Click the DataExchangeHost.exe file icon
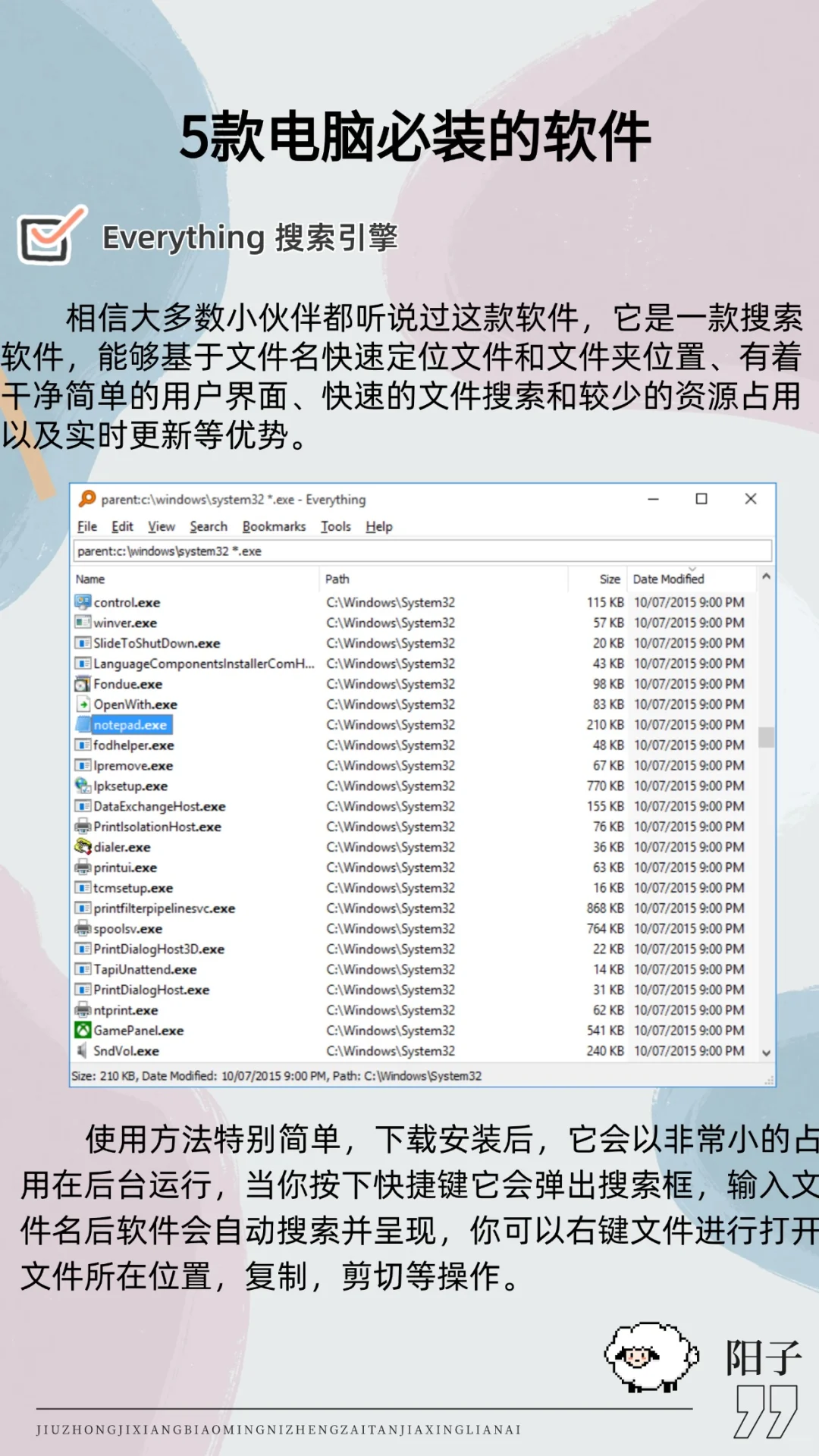The width and height of the screenshot is (819, 1456). 83,806
